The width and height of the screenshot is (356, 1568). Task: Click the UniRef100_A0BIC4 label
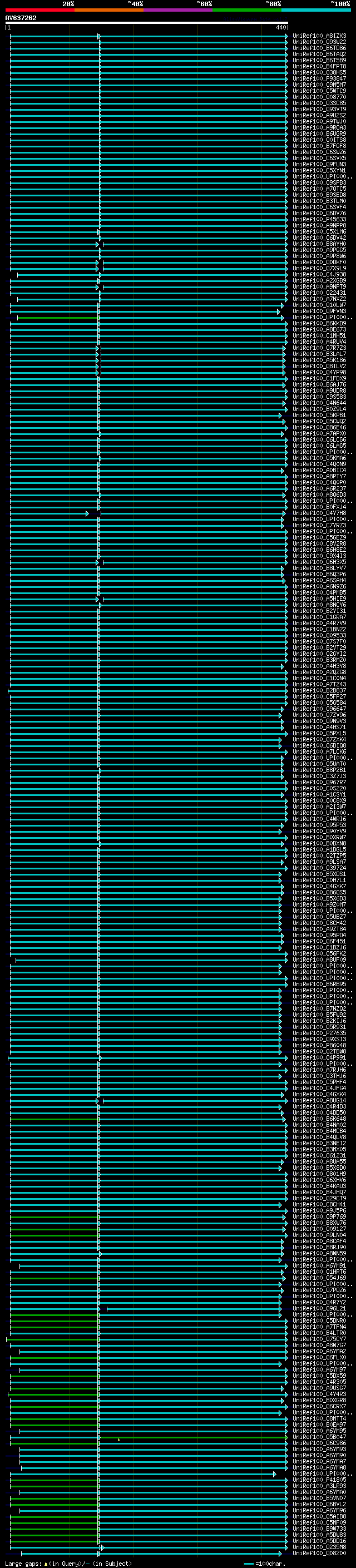[x=319, y=471]
